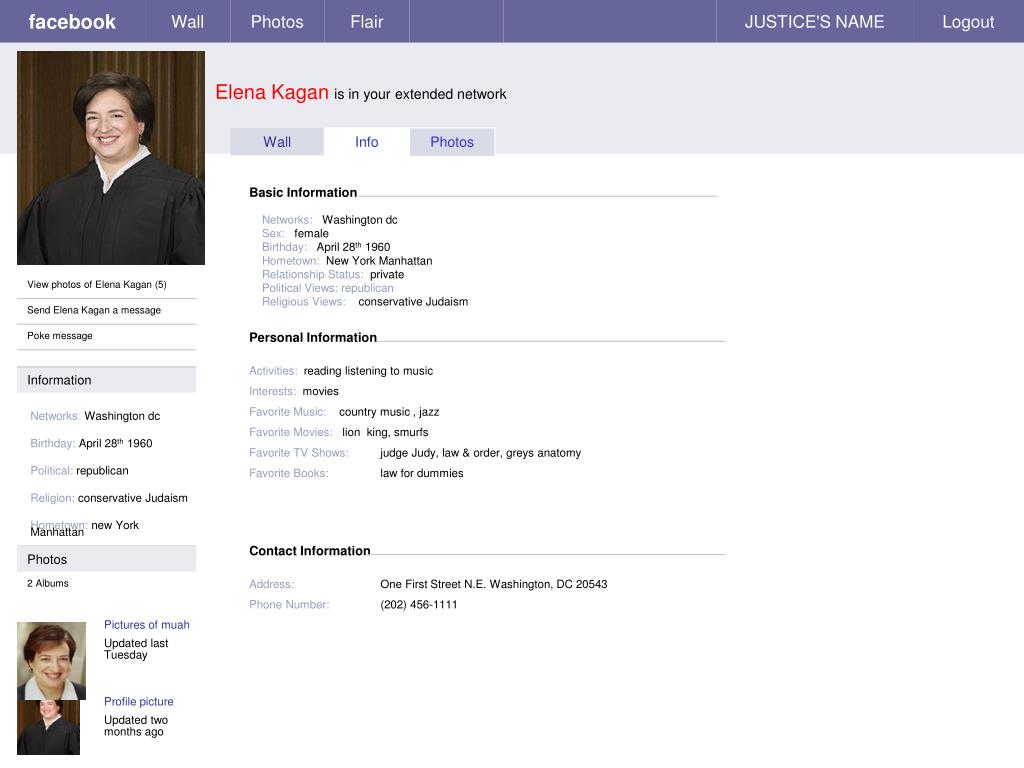Open the Profile picture album link
The height and width of the screenshot is (768, 1024).
tap(138, 701)
